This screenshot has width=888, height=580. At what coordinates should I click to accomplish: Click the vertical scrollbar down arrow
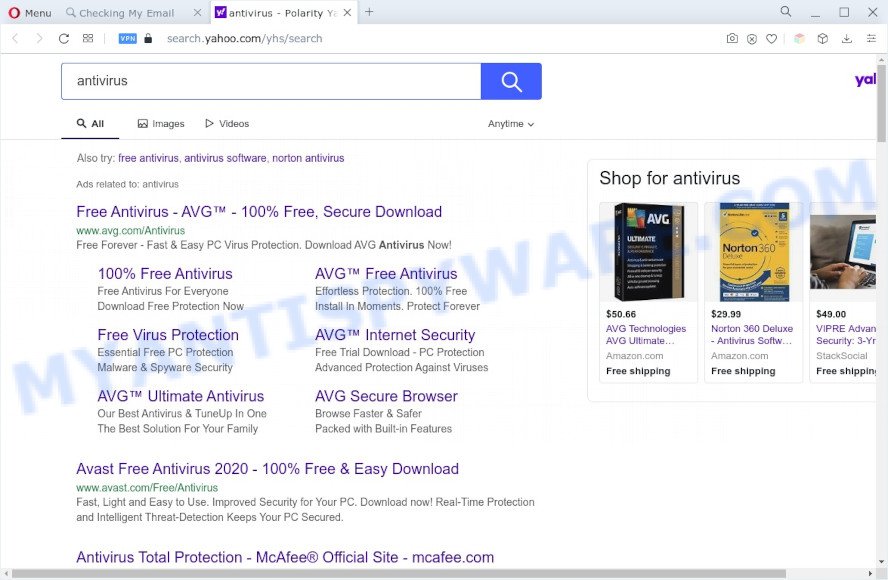882,562
